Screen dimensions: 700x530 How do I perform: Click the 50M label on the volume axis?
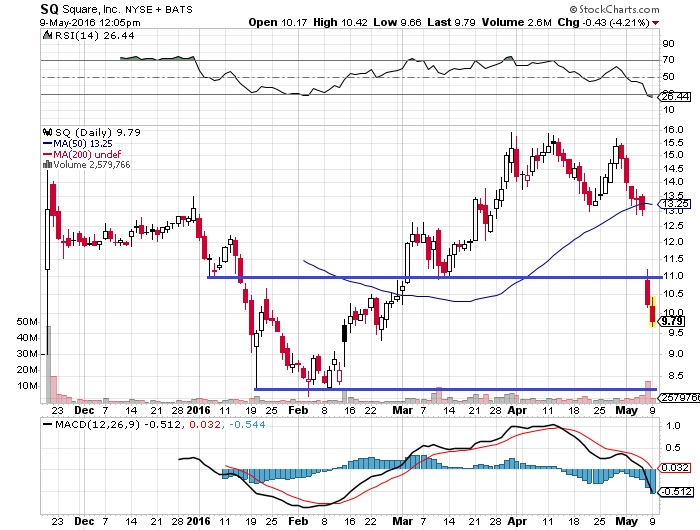click(27, 322)
